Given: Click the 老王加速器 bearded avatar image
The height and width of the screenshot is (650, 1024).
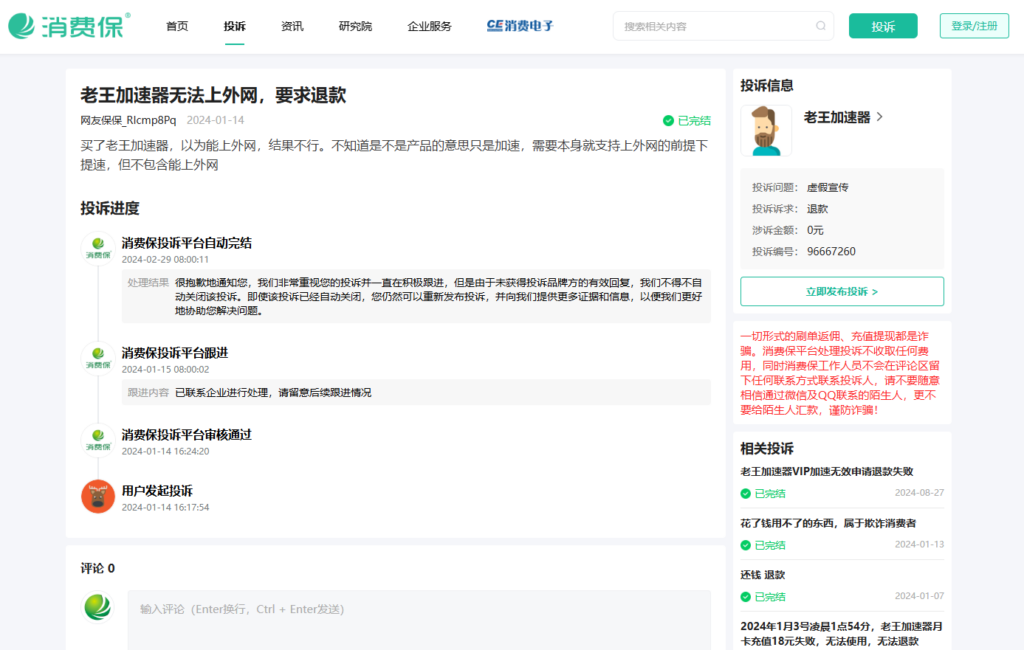Looking at the screenshot, I should tap(766, 131).
